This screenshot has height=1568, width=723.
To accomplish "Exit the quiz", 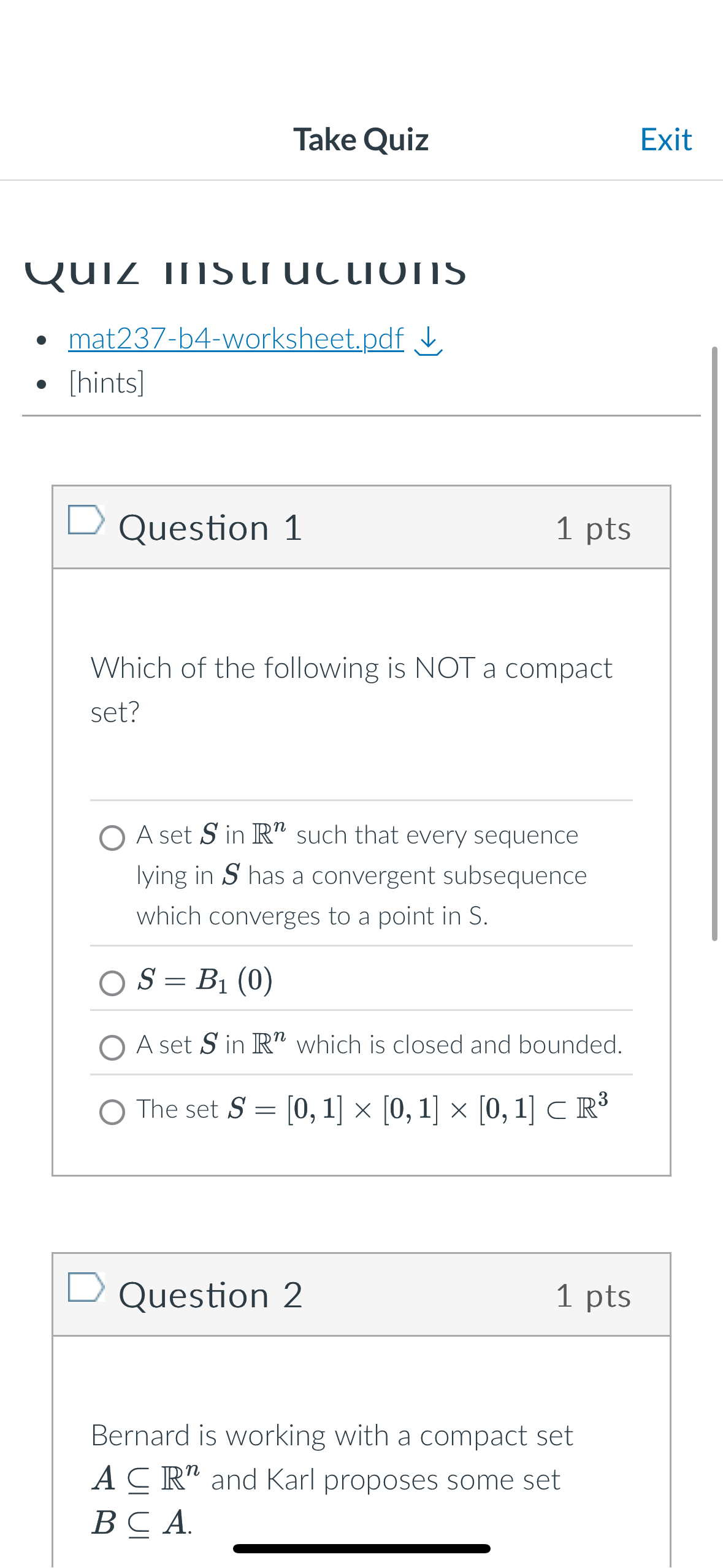I will click(x=666, y=139).
